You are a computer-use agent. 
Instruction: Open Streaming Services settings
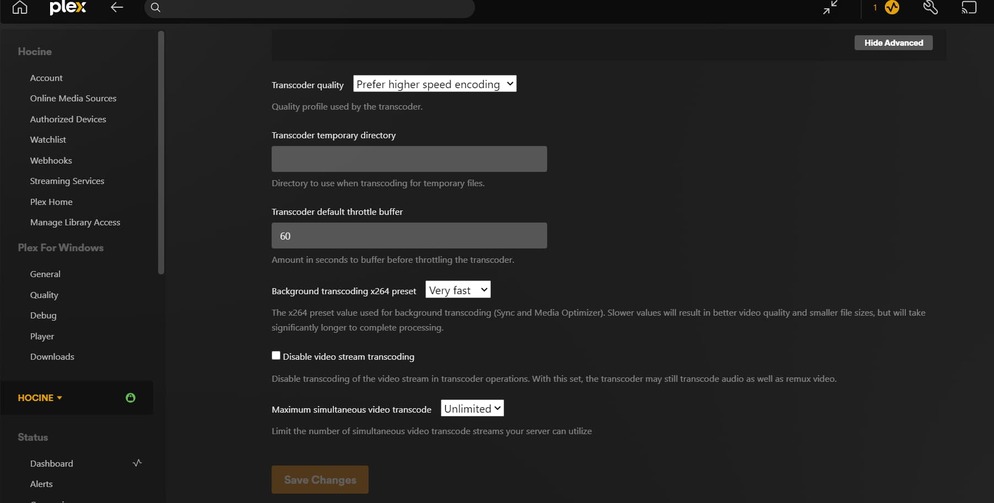coord(67,181)
